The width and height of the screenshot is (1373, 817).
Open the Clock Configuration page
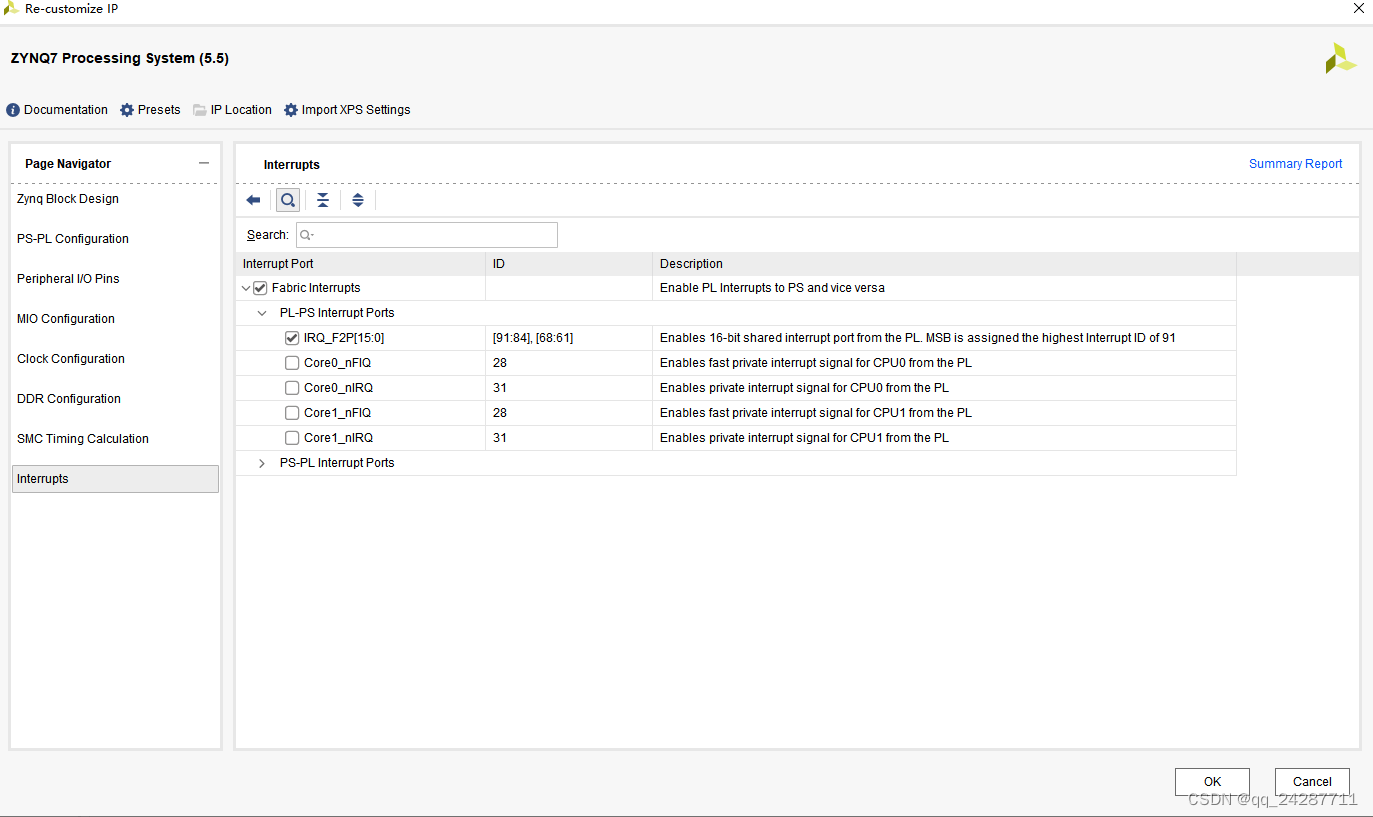point(71,359)
